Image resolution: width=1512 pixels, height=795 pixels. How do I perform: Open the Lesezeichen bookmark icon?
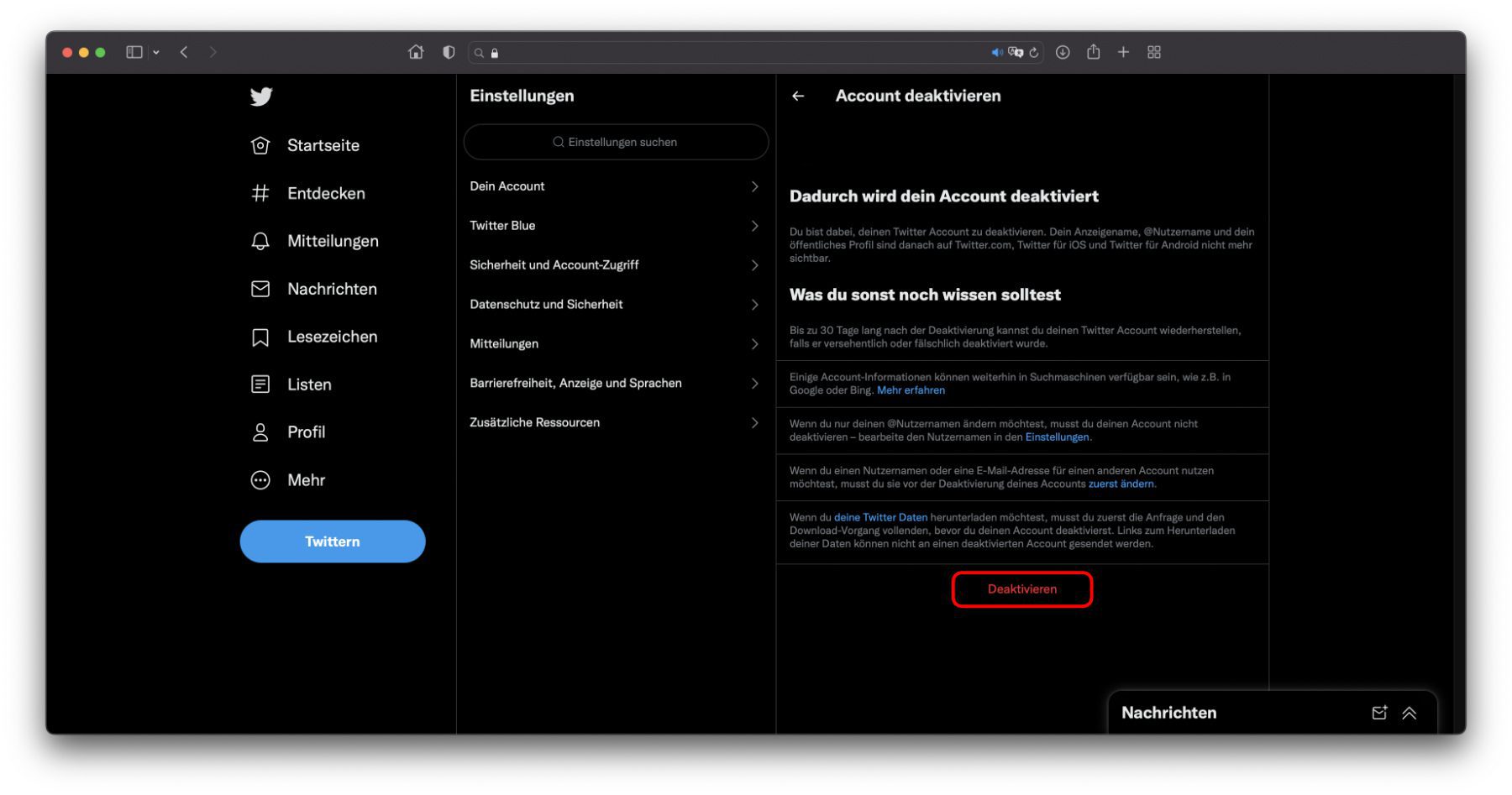(260, 337)
